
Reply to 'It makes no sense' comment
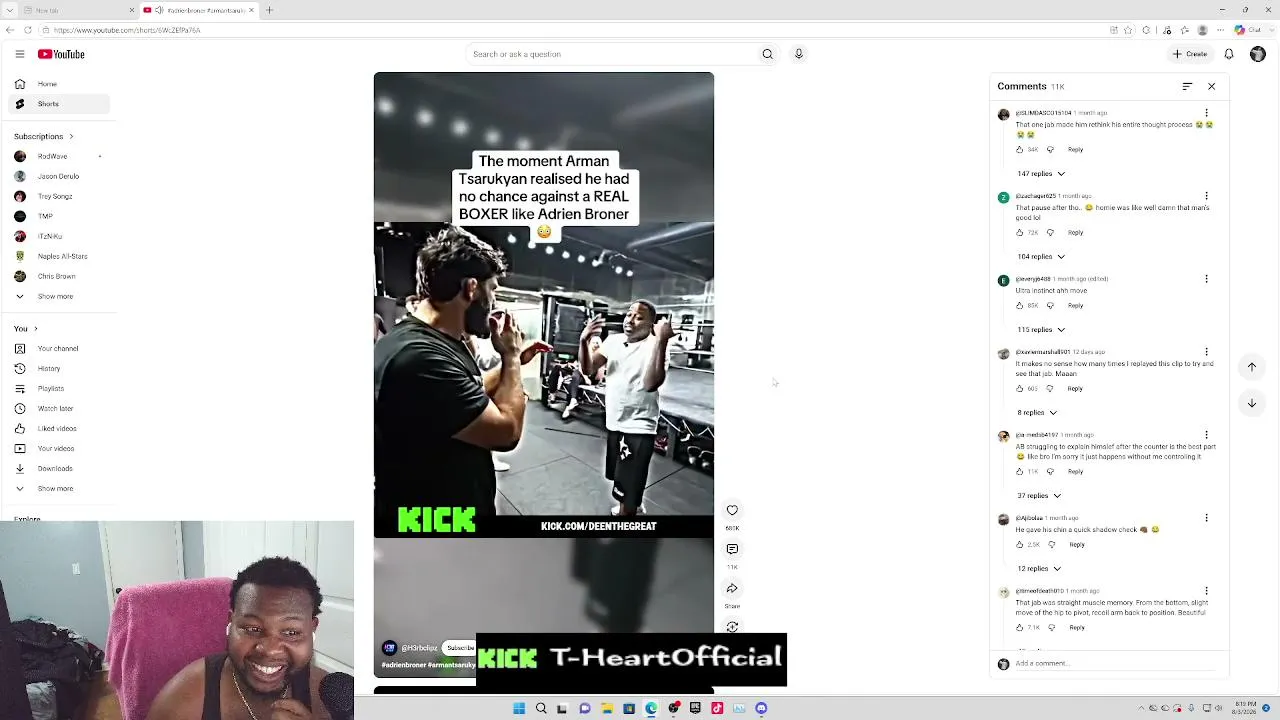(x=1075, y=389)
